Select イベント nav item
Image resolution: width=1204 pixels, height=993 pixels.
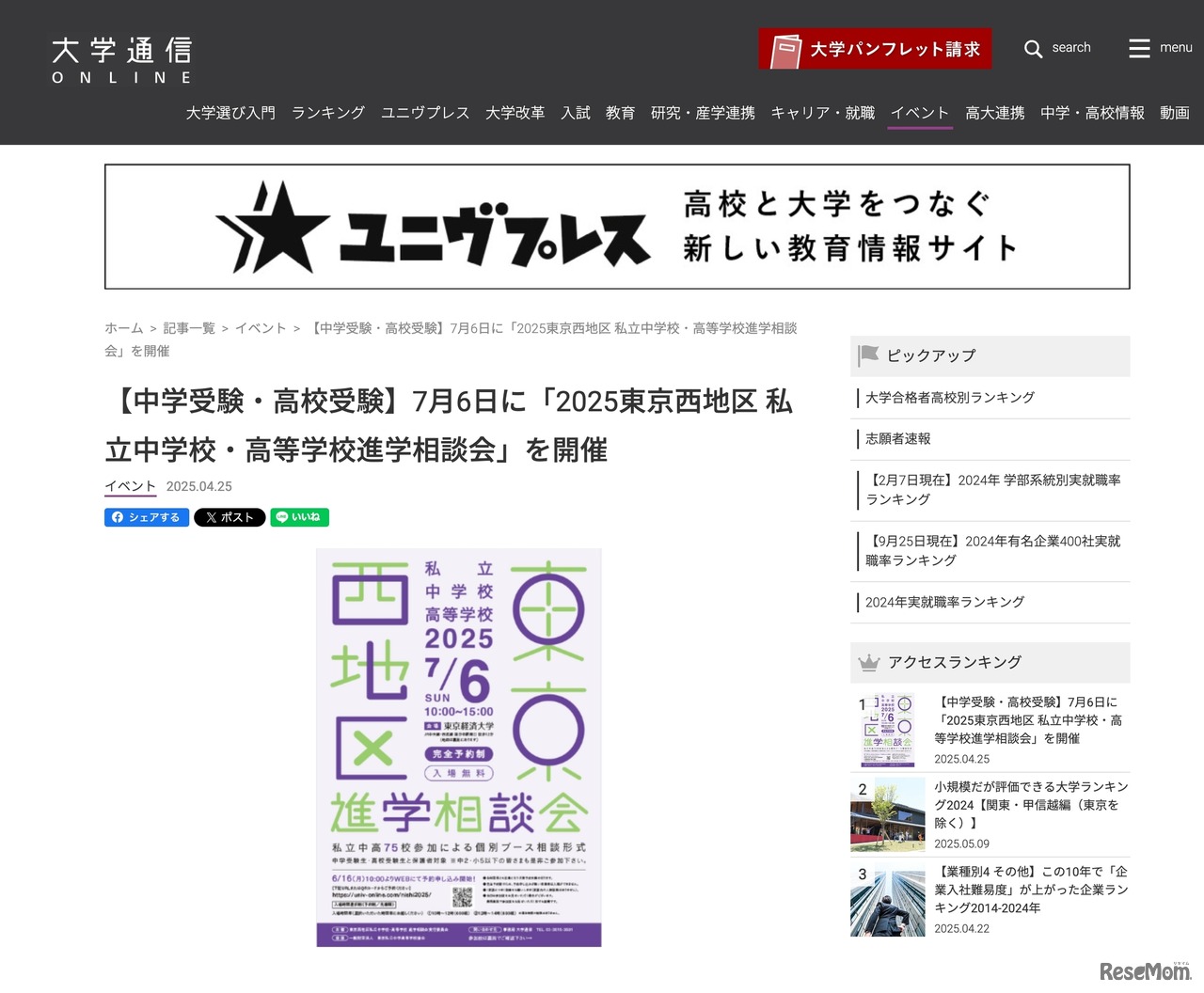tap(920, 113)
